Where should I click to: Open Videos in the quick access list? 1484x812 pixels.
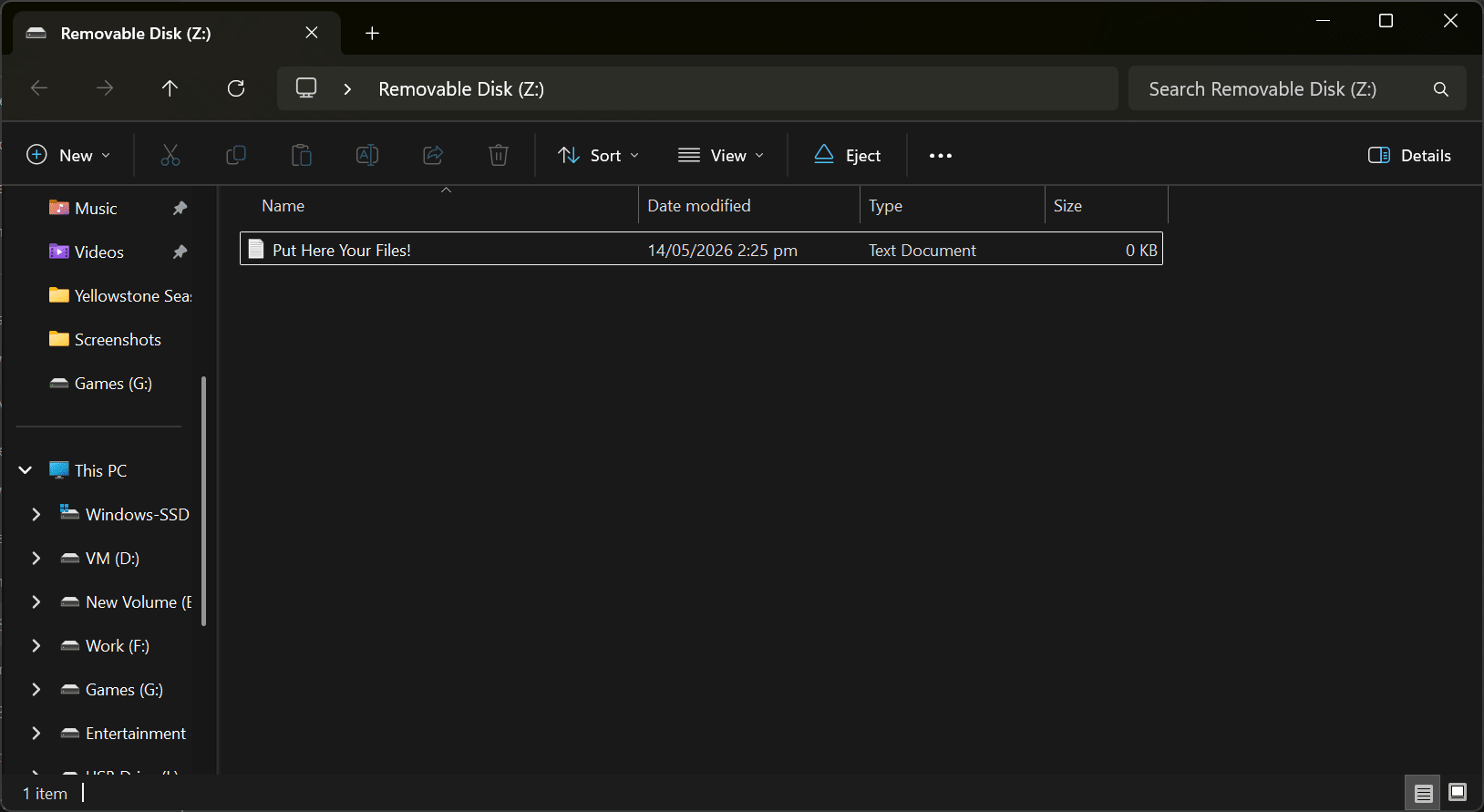(x=99, y=252)
